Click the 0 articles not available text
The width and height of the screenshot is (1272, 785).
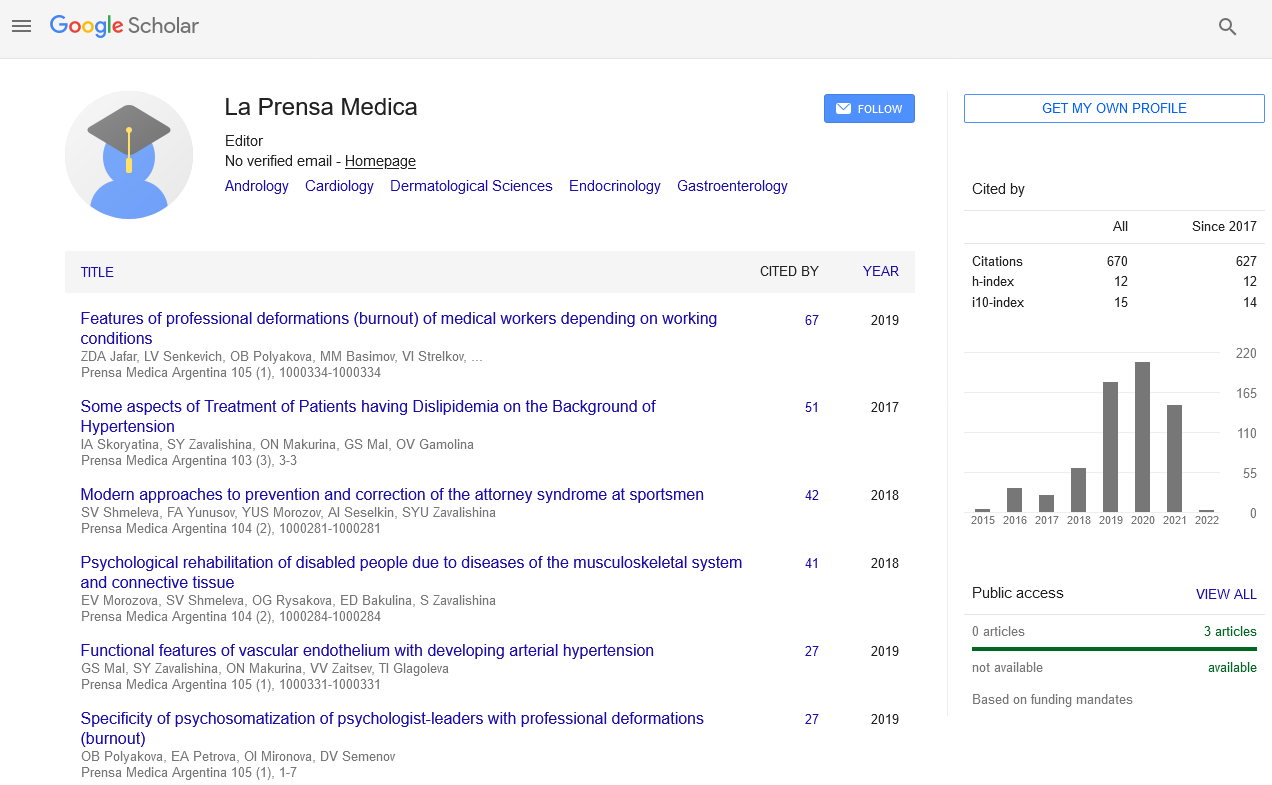[998, 632]
